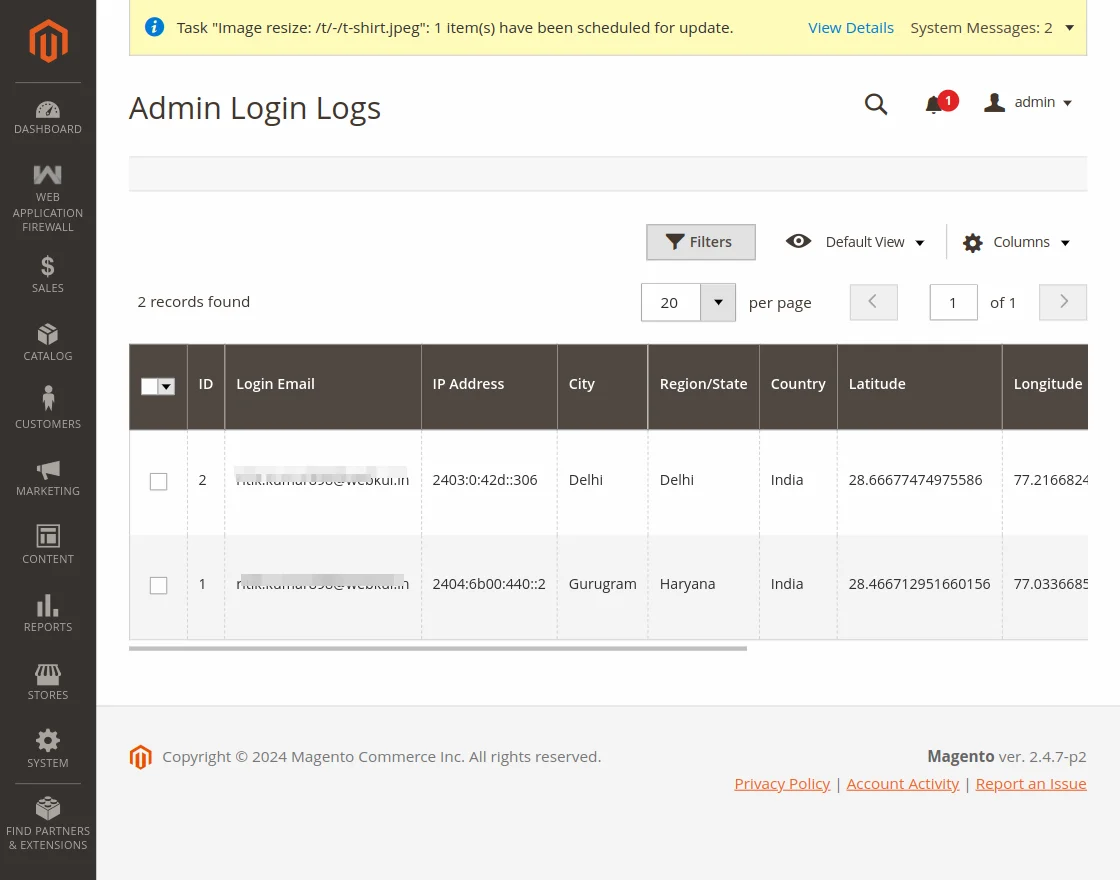Click the Filters button
Image resolution: width=1120 pixels, height=880 pixels.
pos(700,241)
